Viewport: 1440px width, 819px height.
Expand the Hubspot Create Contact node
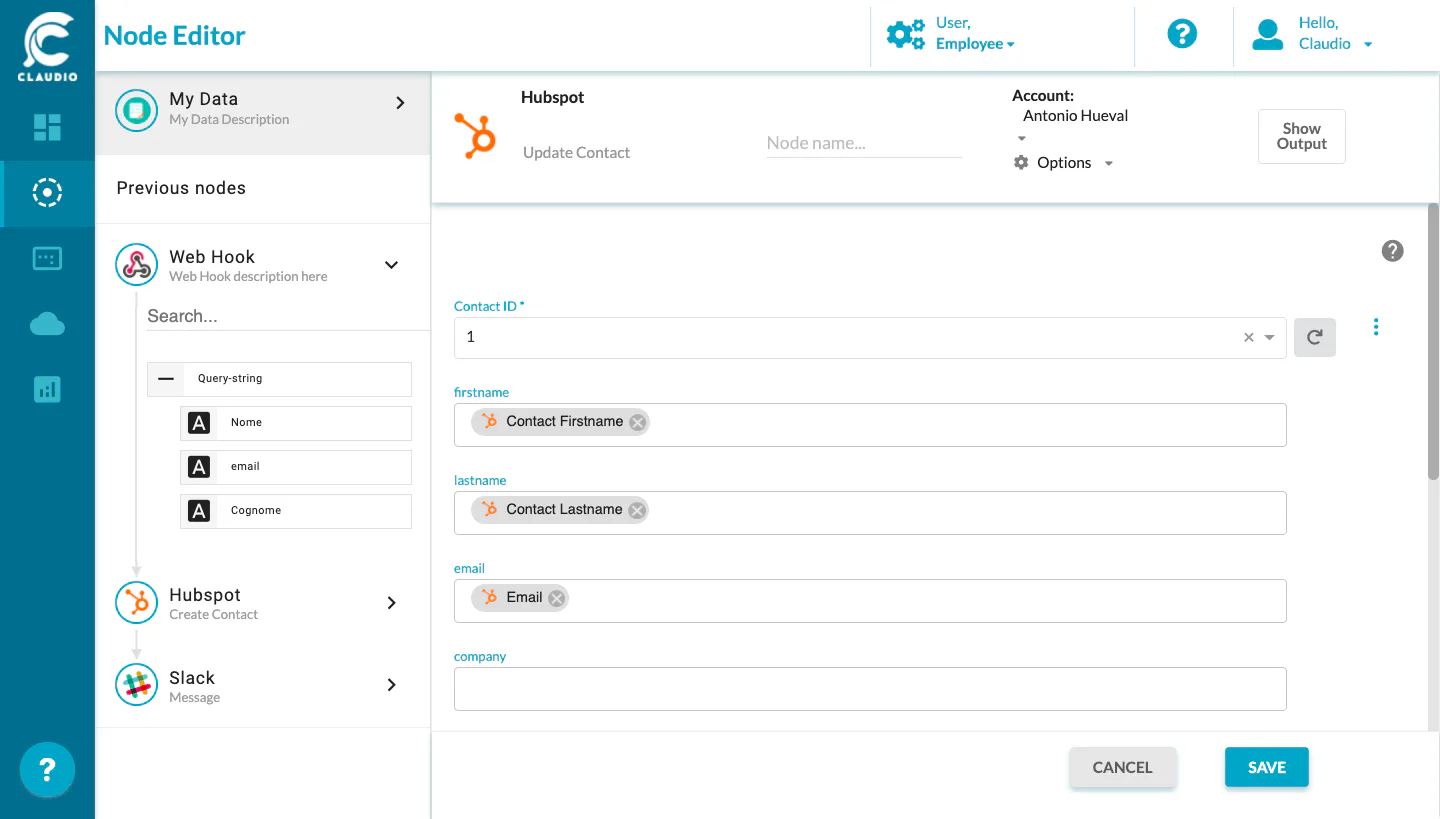pos(392,603)
